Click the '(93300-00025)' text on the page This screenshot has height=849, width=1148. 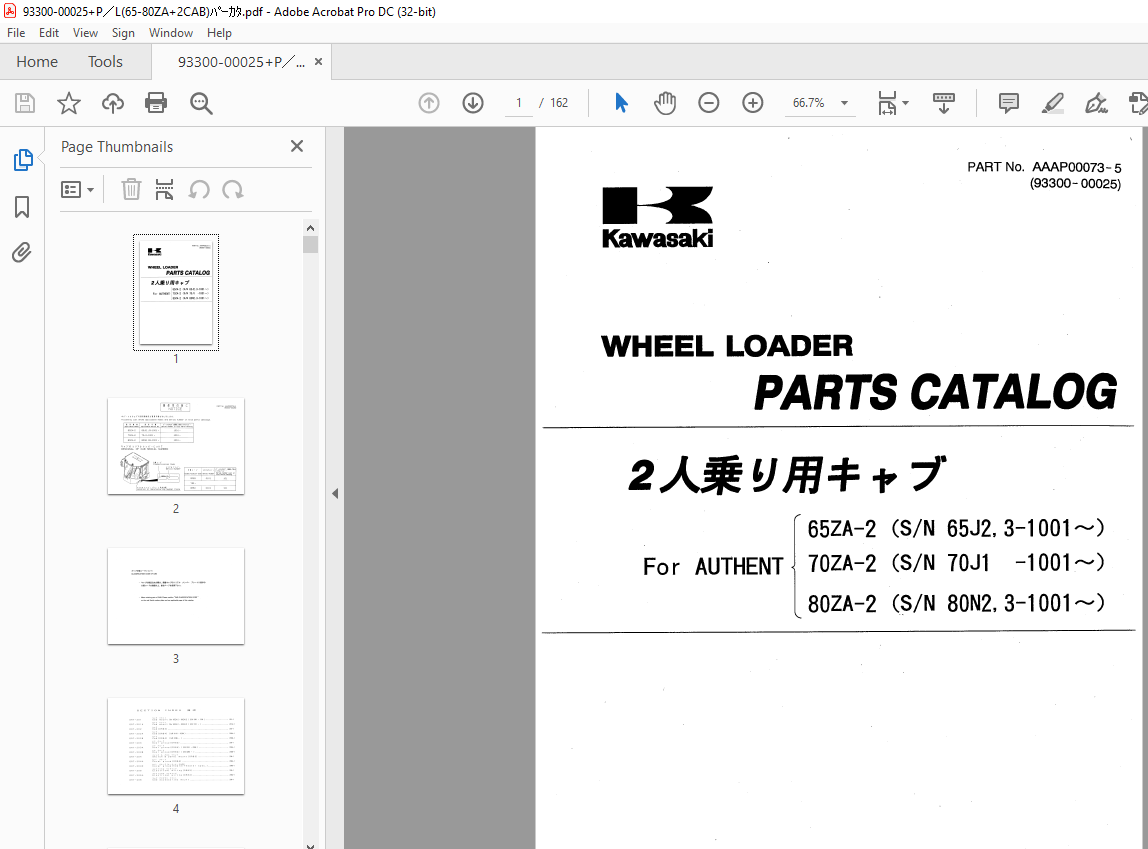coord(1075,184)
